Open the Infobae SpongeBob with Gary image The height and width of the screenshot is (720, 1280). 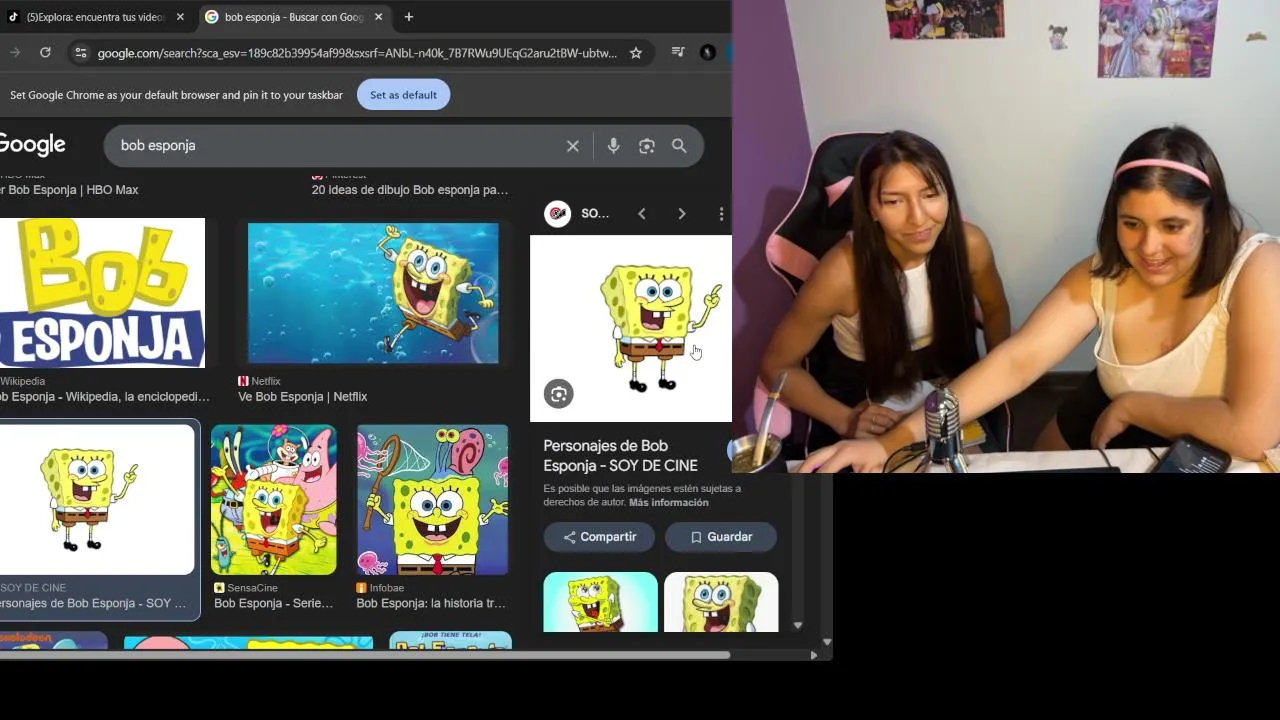click(x=432, y=499)
